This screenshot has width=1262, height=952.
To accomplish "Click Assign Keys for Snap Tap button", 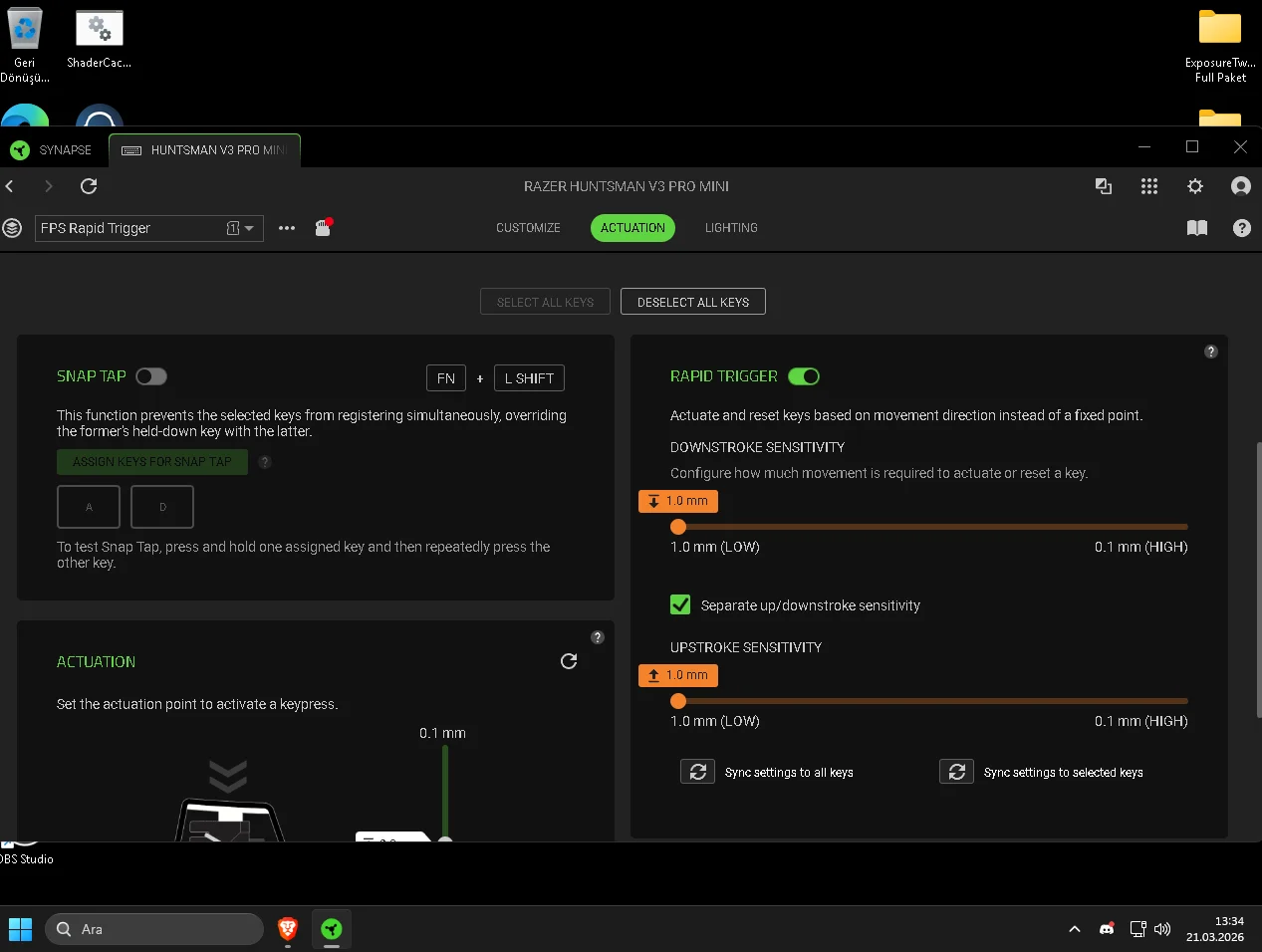I will (x=152, y=462).
